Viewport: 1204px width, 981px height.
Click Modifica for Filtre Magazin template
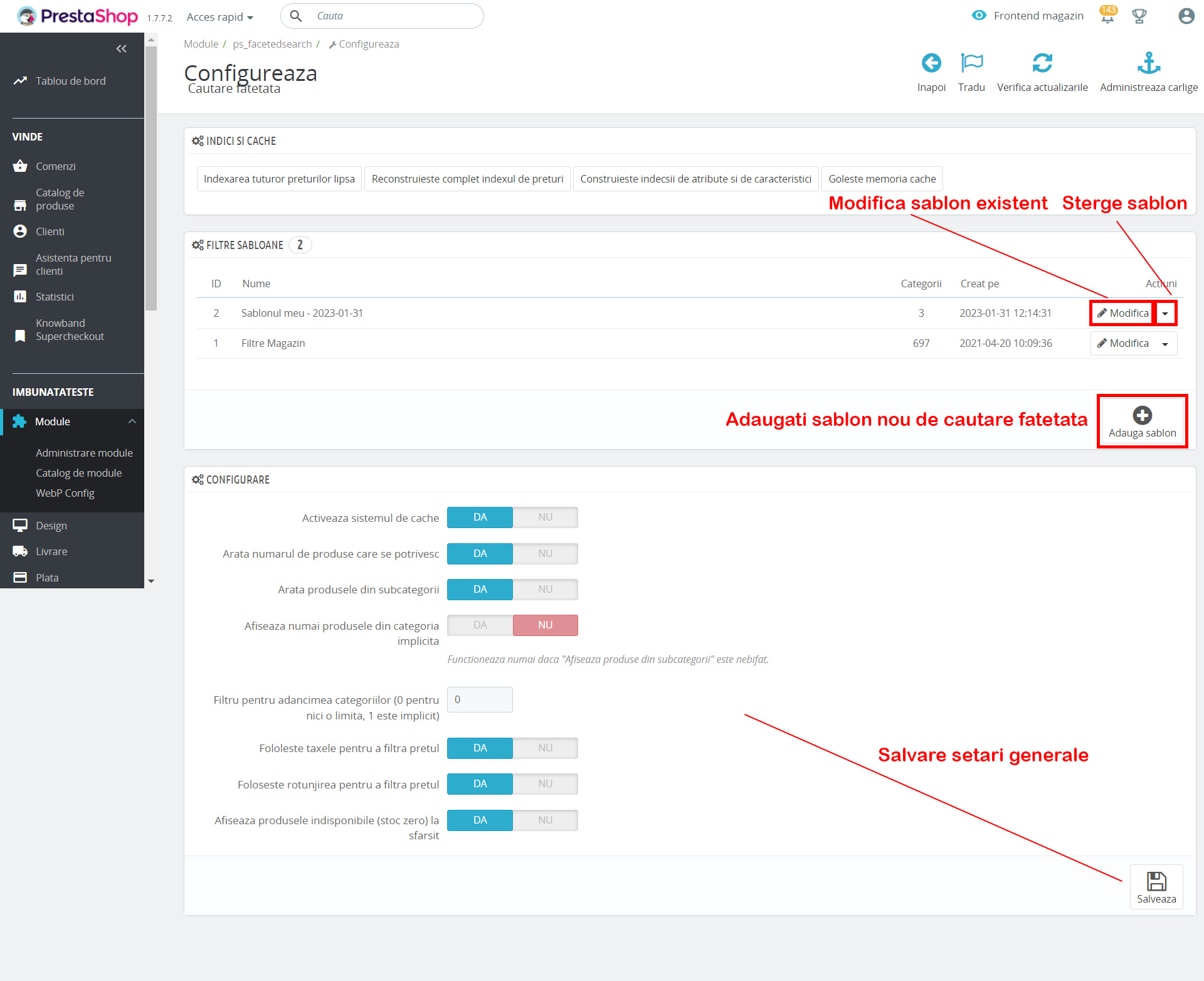click(1122, 344)
